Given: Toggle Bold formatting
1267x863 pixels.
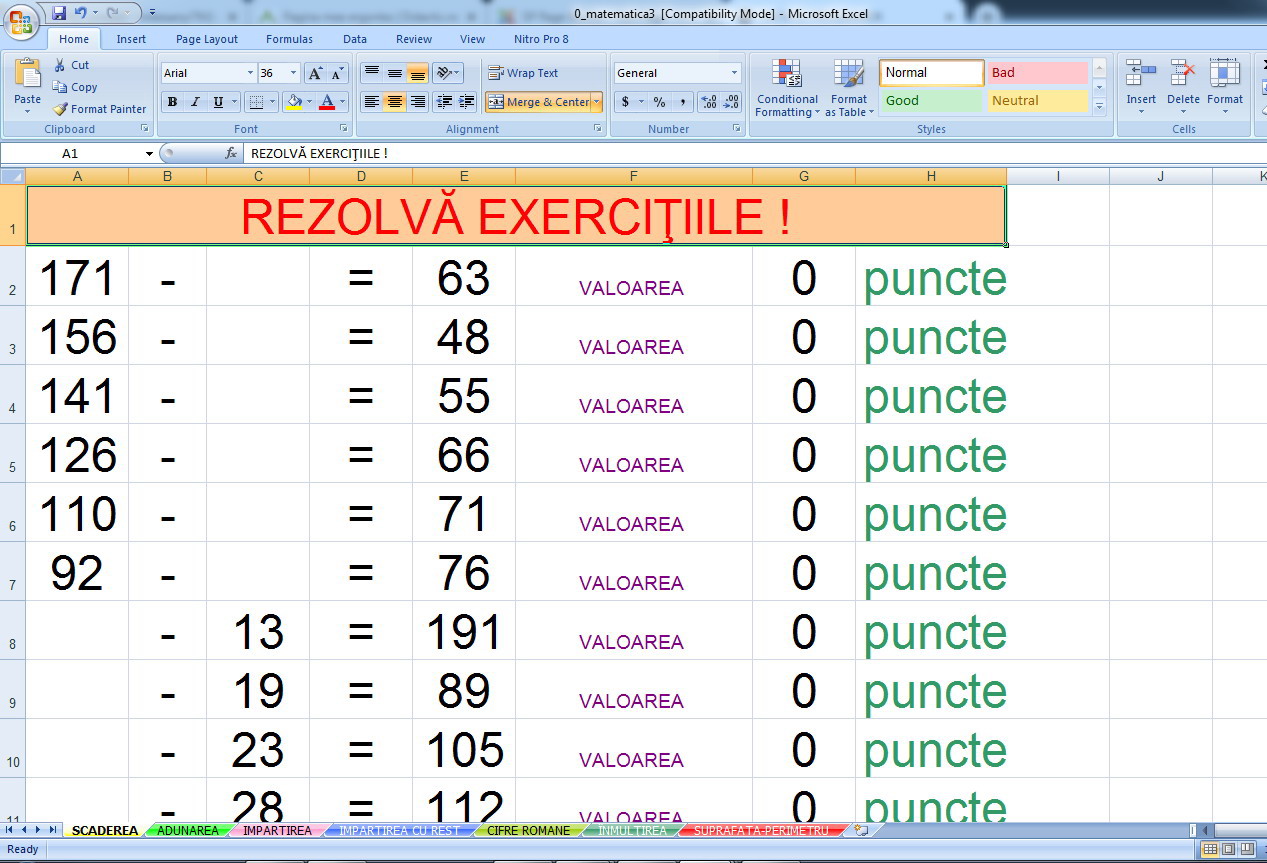Looking at the screenshot, I should point(172,102).
